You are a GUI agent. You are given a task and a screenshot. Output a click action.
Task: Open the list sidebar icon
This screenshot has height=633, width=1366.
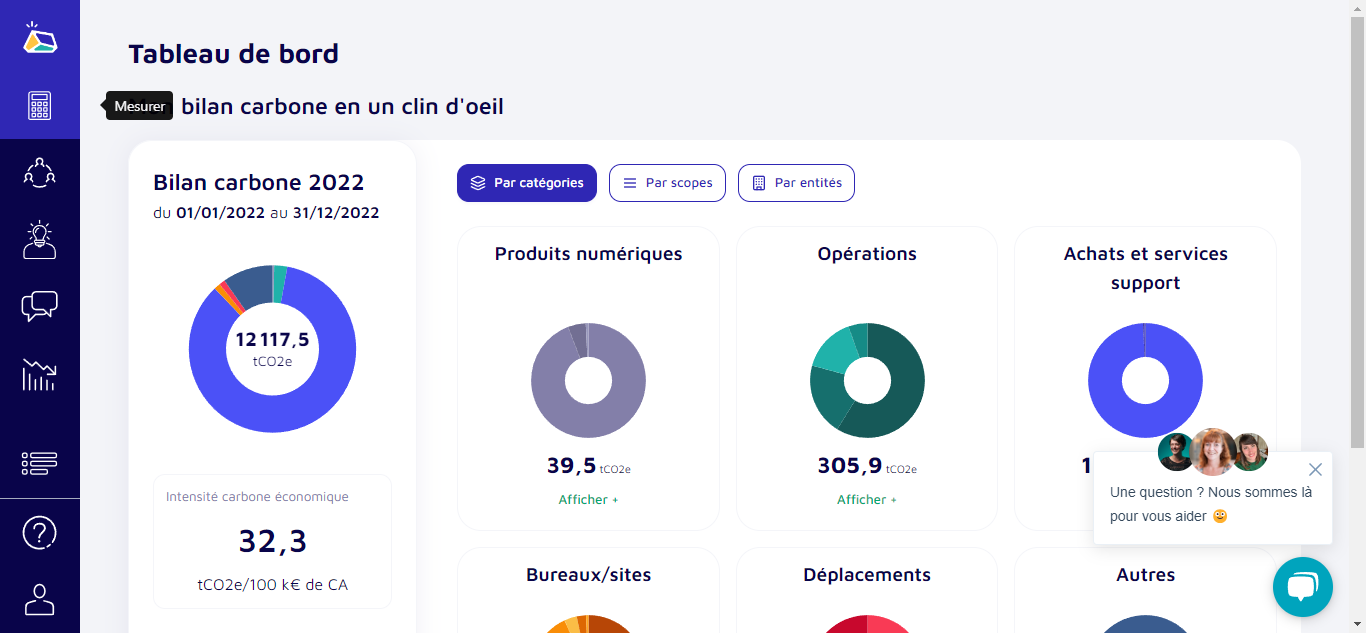39,462
